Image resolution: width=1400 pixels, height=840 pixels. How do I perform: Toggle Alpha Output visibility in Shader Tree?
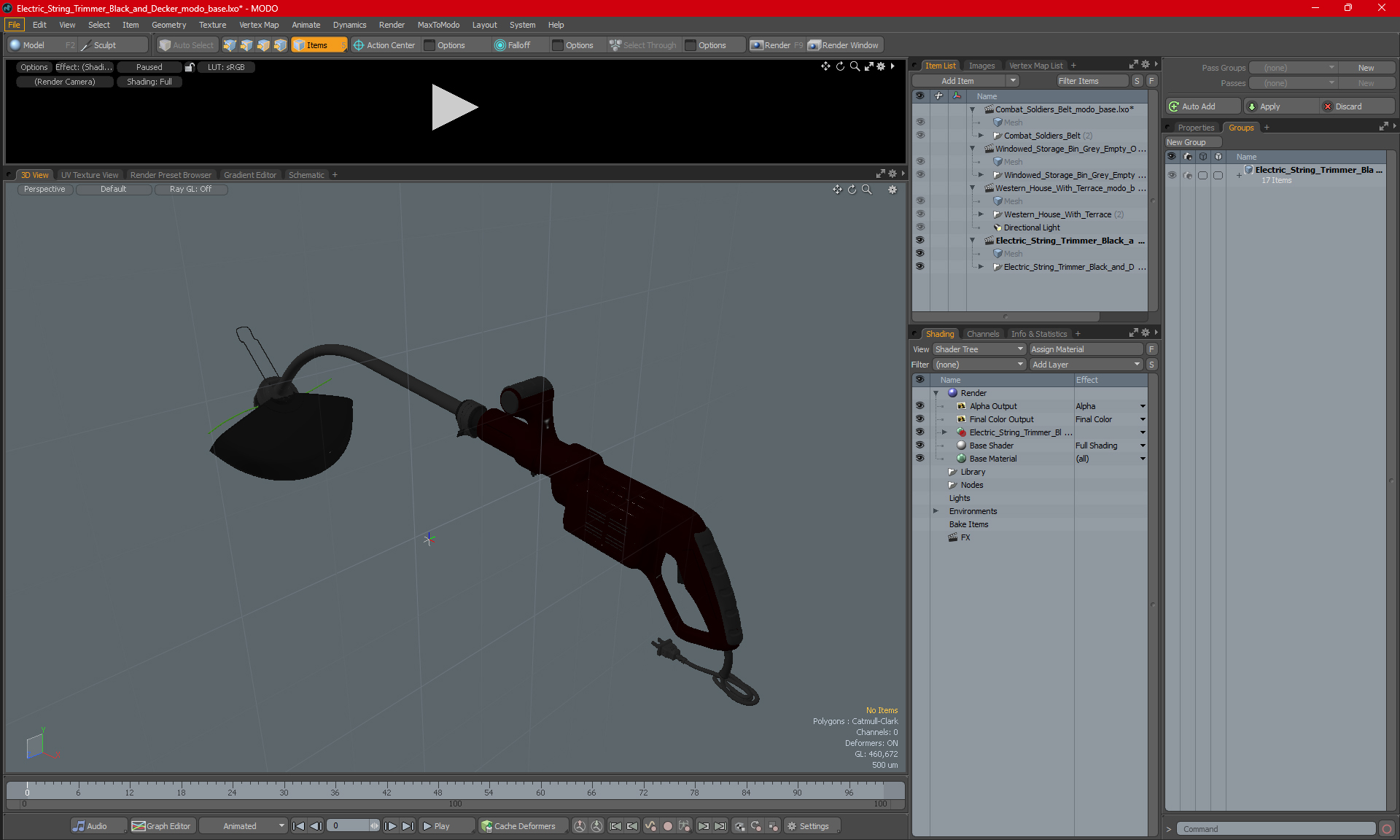(x=920, y=406)
